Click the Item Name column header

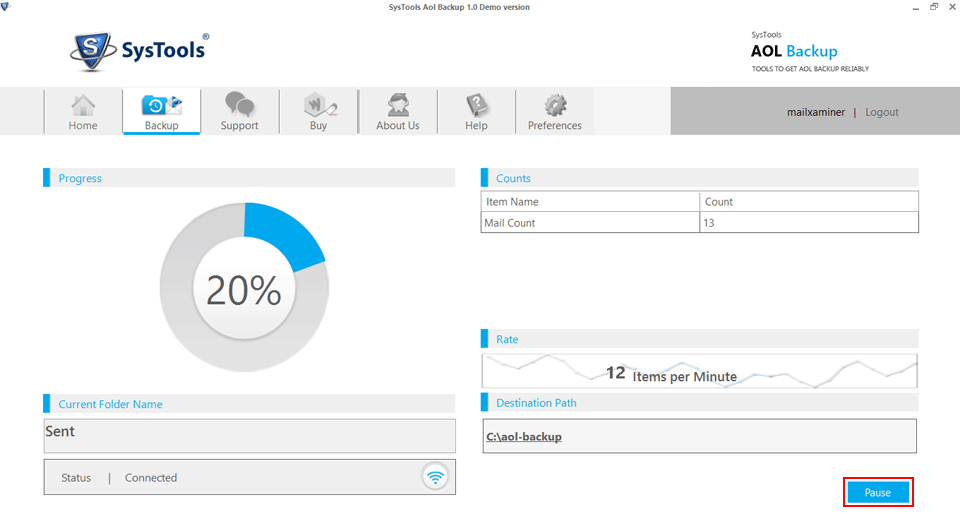pos(590,202)
